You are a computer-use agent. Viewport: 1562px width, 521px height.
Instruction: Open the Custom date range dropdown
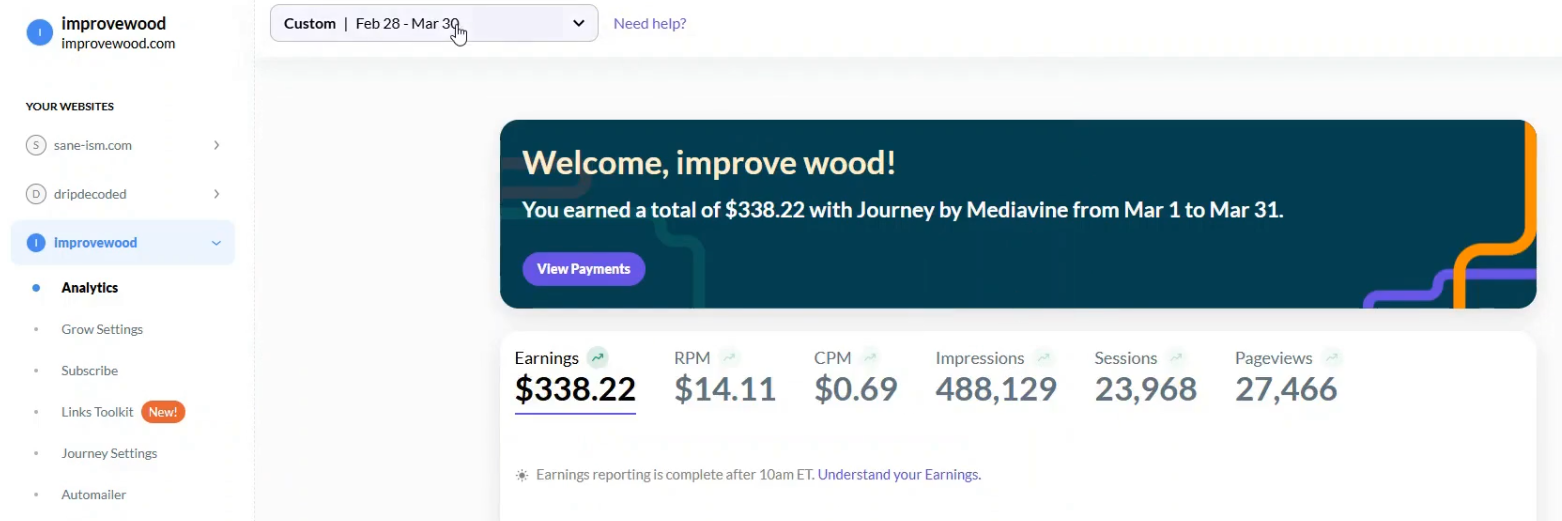tap(434, 23)
